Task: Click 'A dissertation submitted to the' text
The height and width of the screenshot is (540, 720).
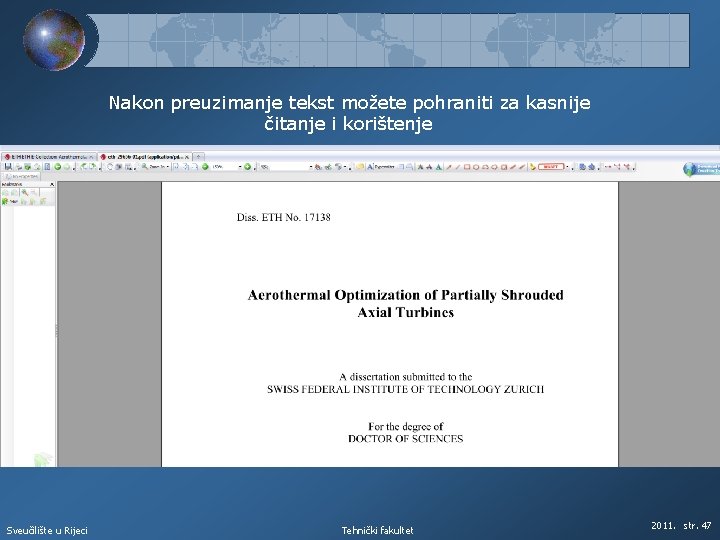Action: tap(405, 377)
